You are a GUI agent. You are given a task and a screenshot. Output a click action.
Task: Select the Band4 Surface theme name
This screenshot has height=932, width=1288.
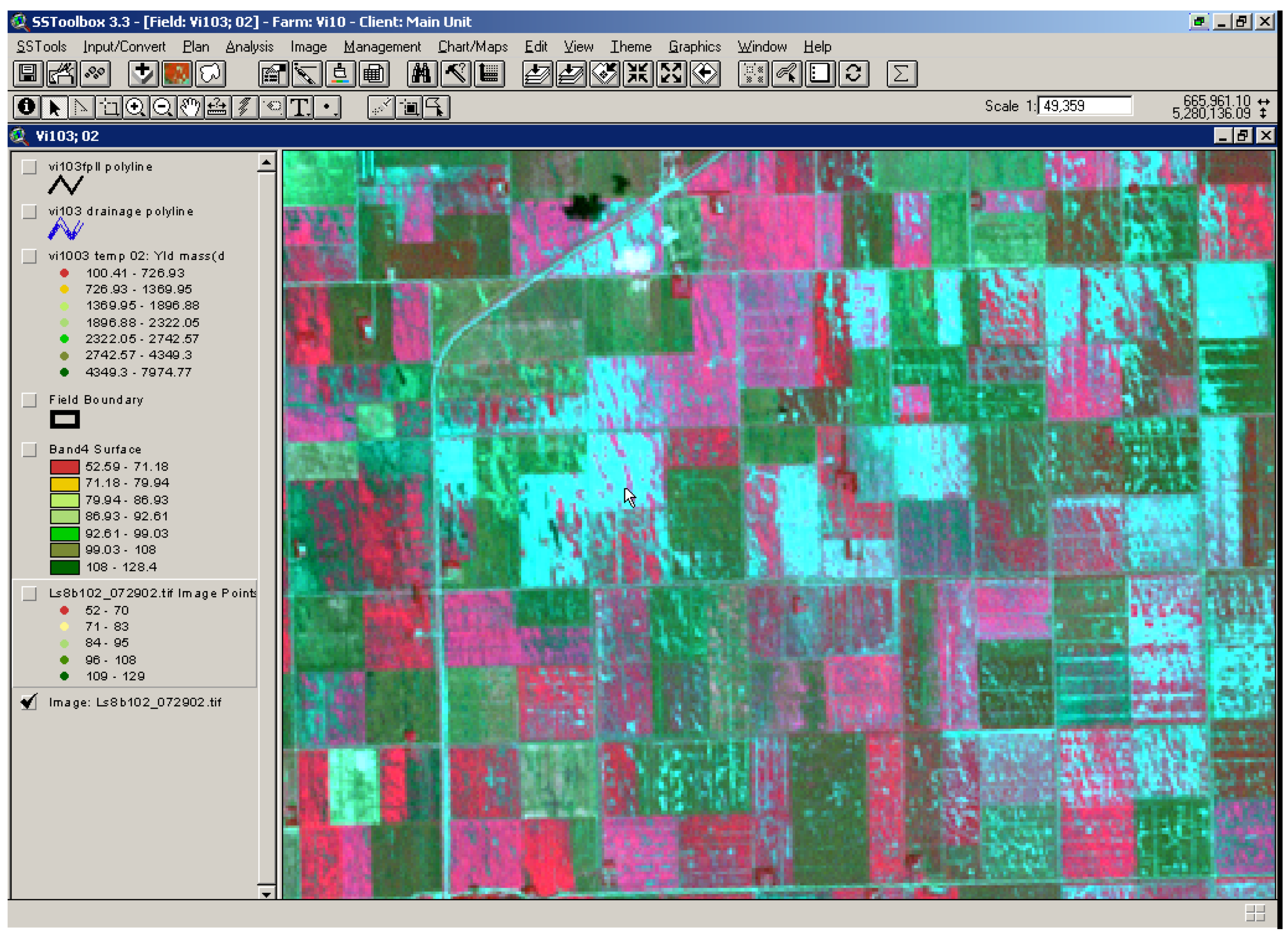point(95,449)
